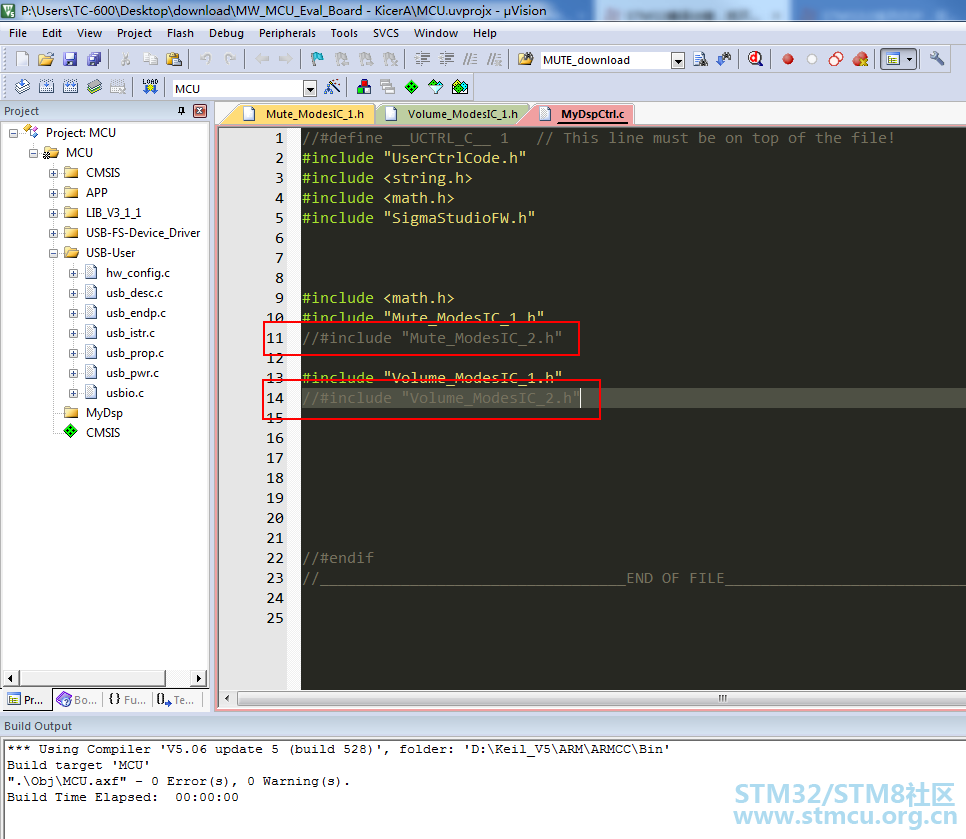Screen dimensions: 966x839
Task: Expand the LIB_V3_1_1 folder
Action: pos(54,213)
